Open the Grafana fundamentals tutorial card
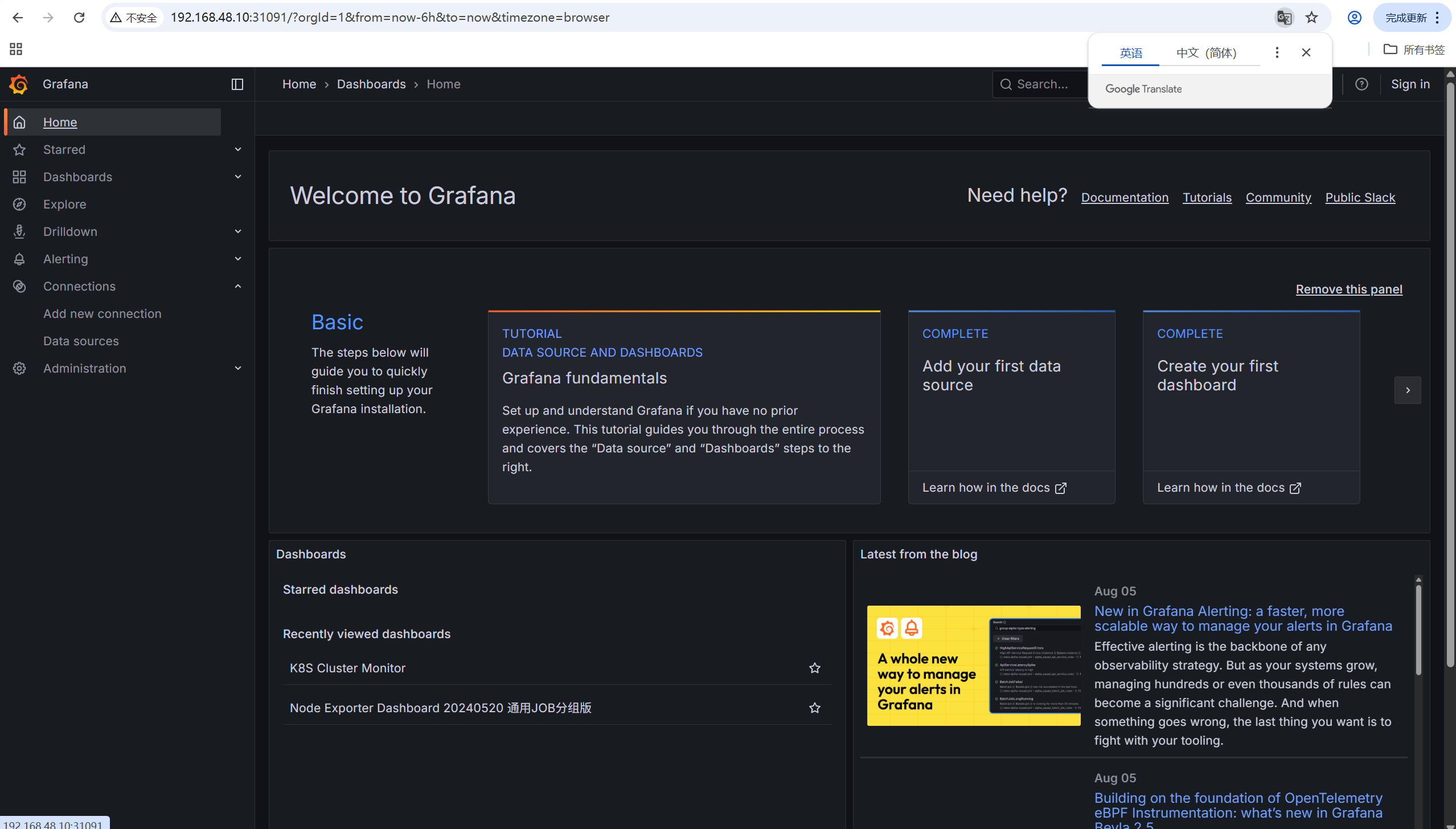This screenshot has width=1456, height=829. [x=684, y=407]
